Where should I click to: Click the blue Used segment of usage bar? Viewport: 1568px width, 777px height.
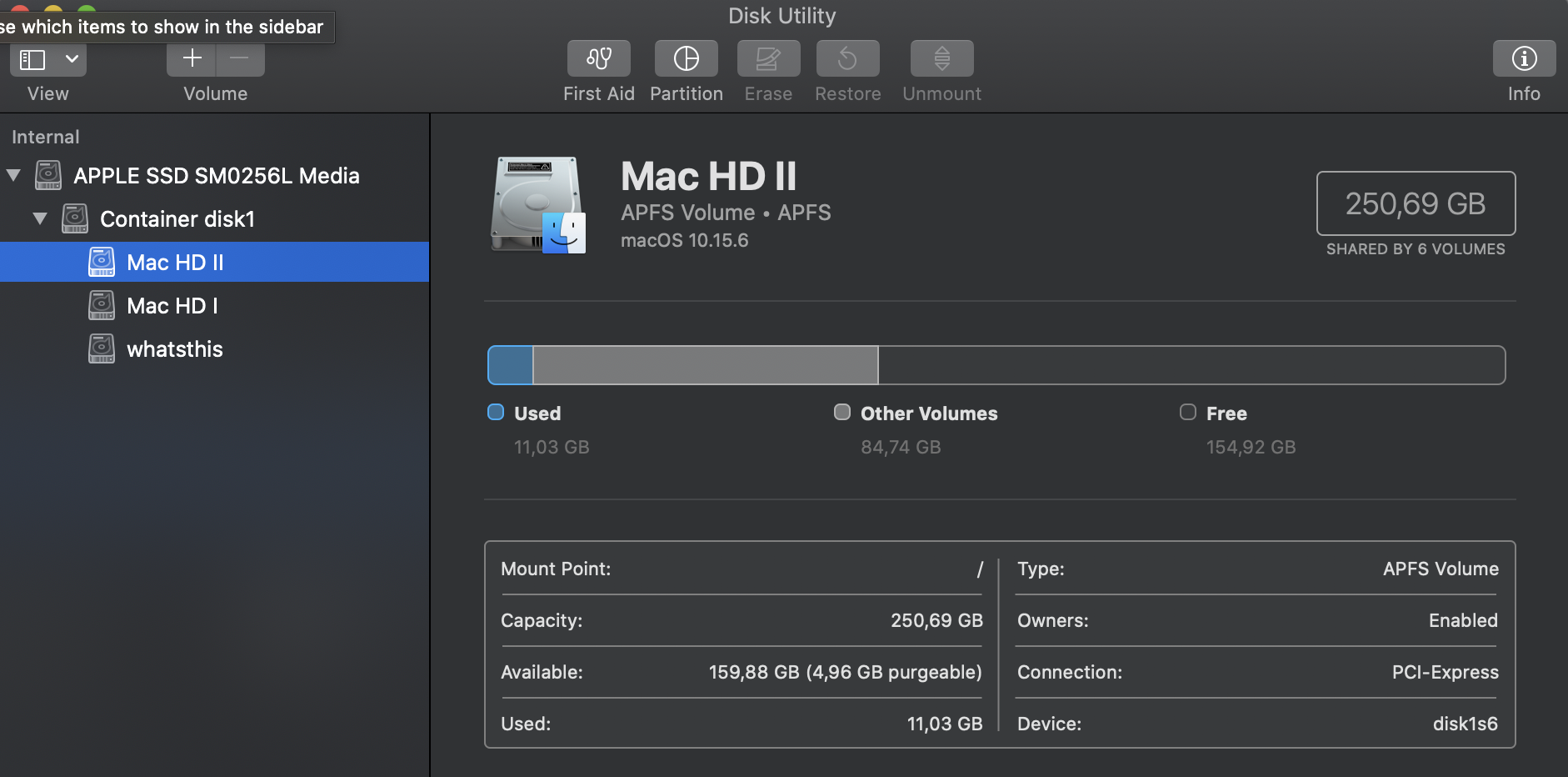click(510, 365)
